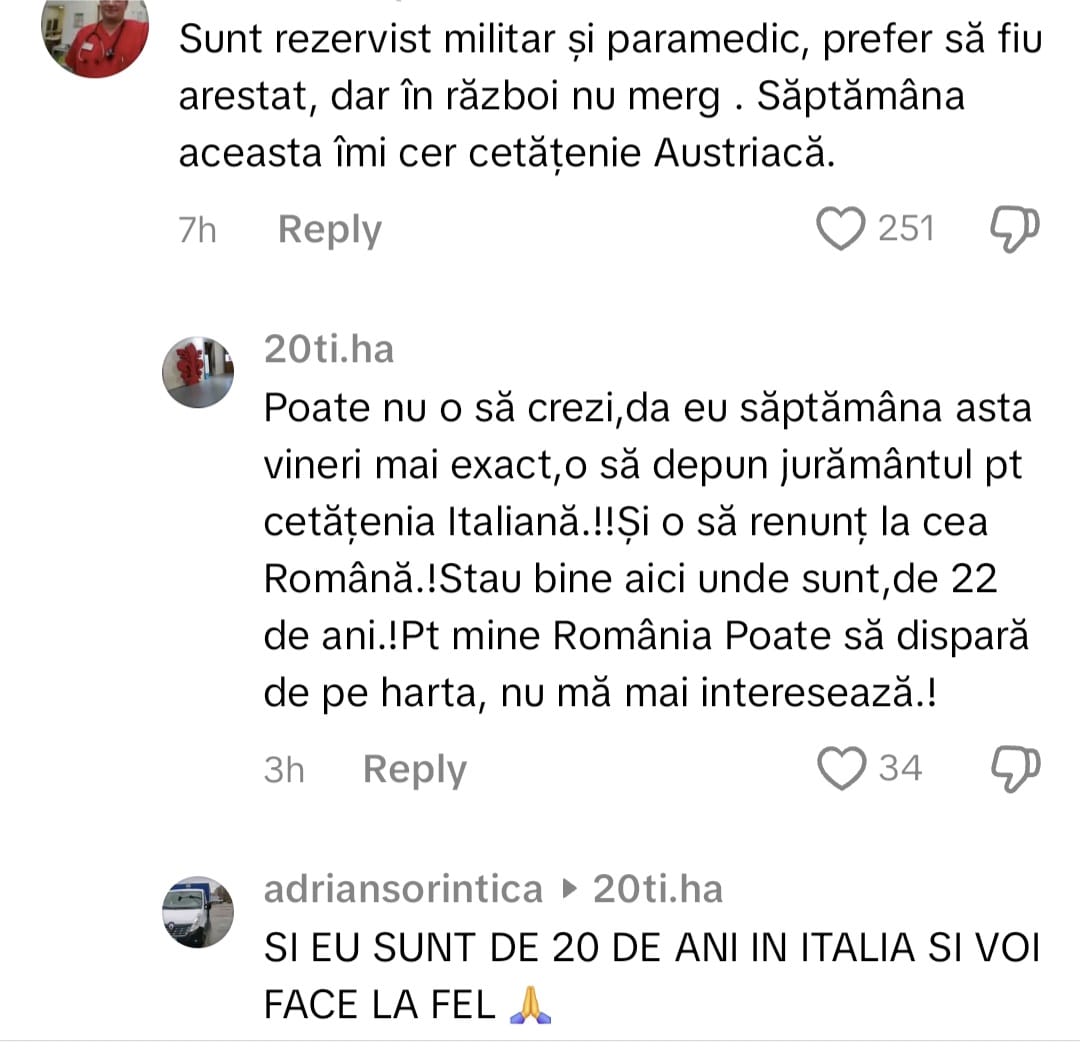Viewport: 1080px width, 1054px height.
Task: Click the reply arrow between adriansorintica and 20ti.ha
Action: 568,889
